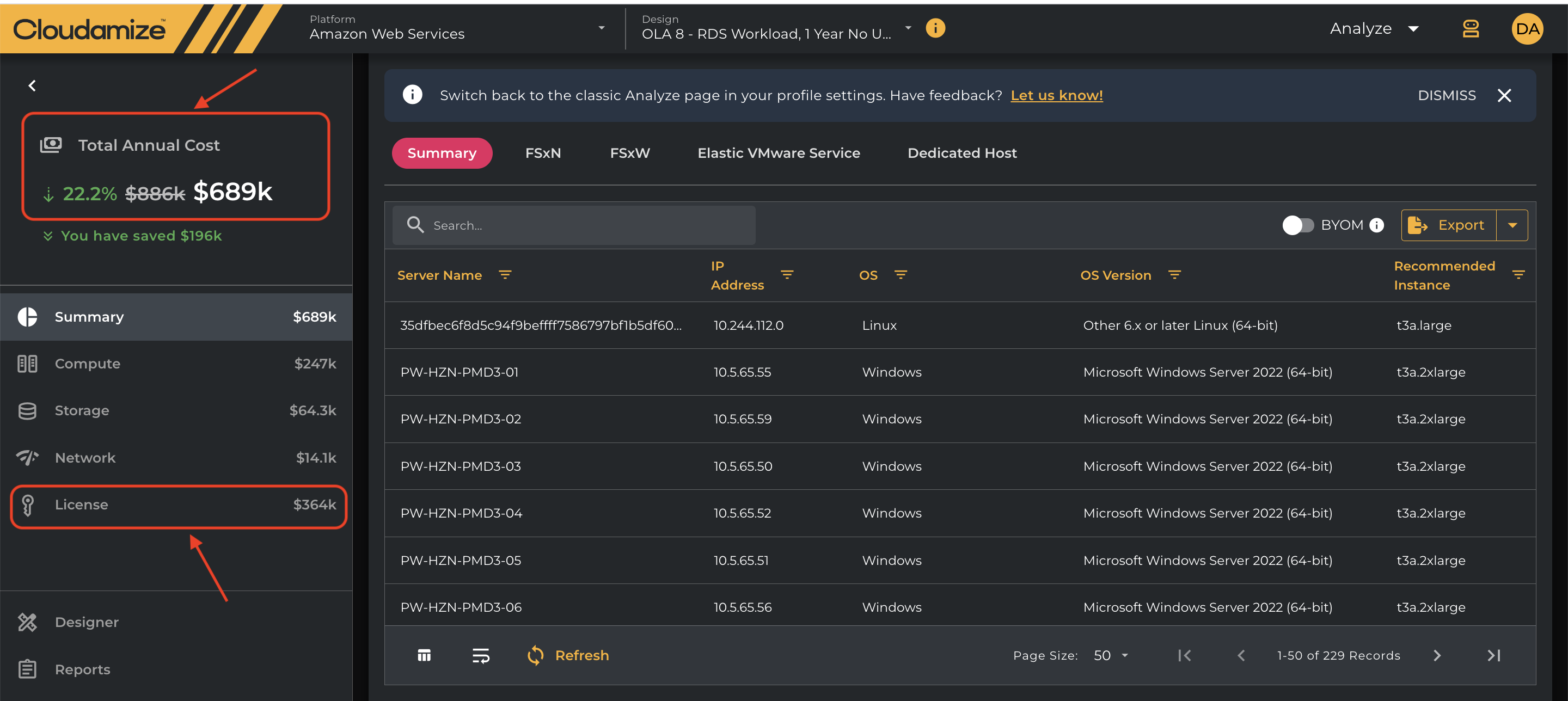
Task: Select Compute in the sidebar
Action: pyautogui.click(x=176, y=363)
